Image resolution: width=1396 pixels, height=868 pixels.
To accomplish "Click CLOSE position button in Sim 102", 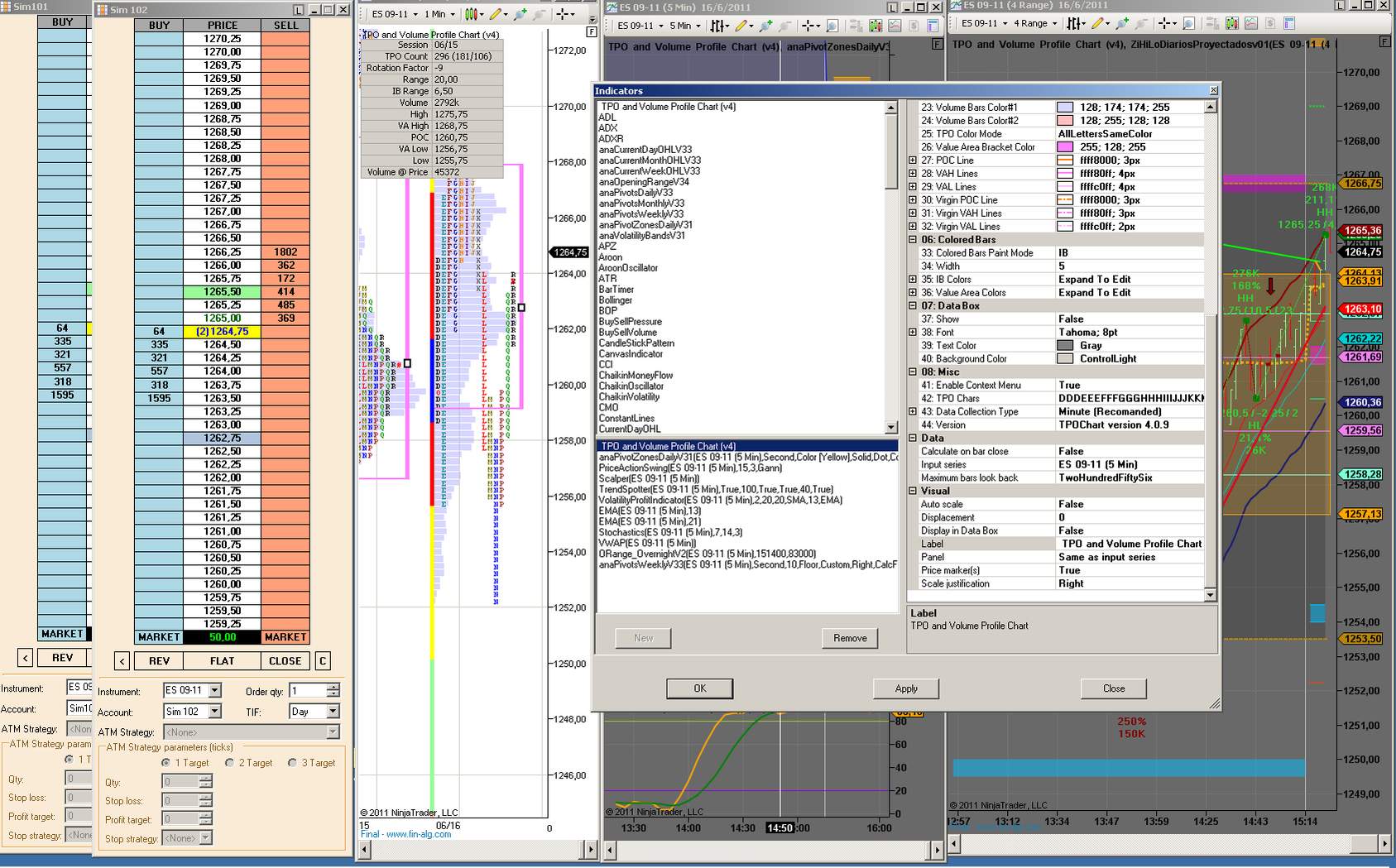I will [x=285, y=661].
